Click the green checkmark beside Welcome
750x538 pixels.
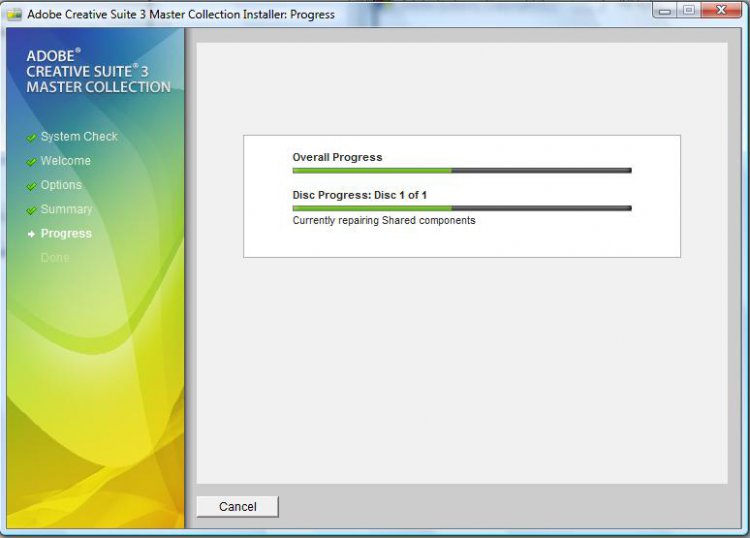click(31, 162)
